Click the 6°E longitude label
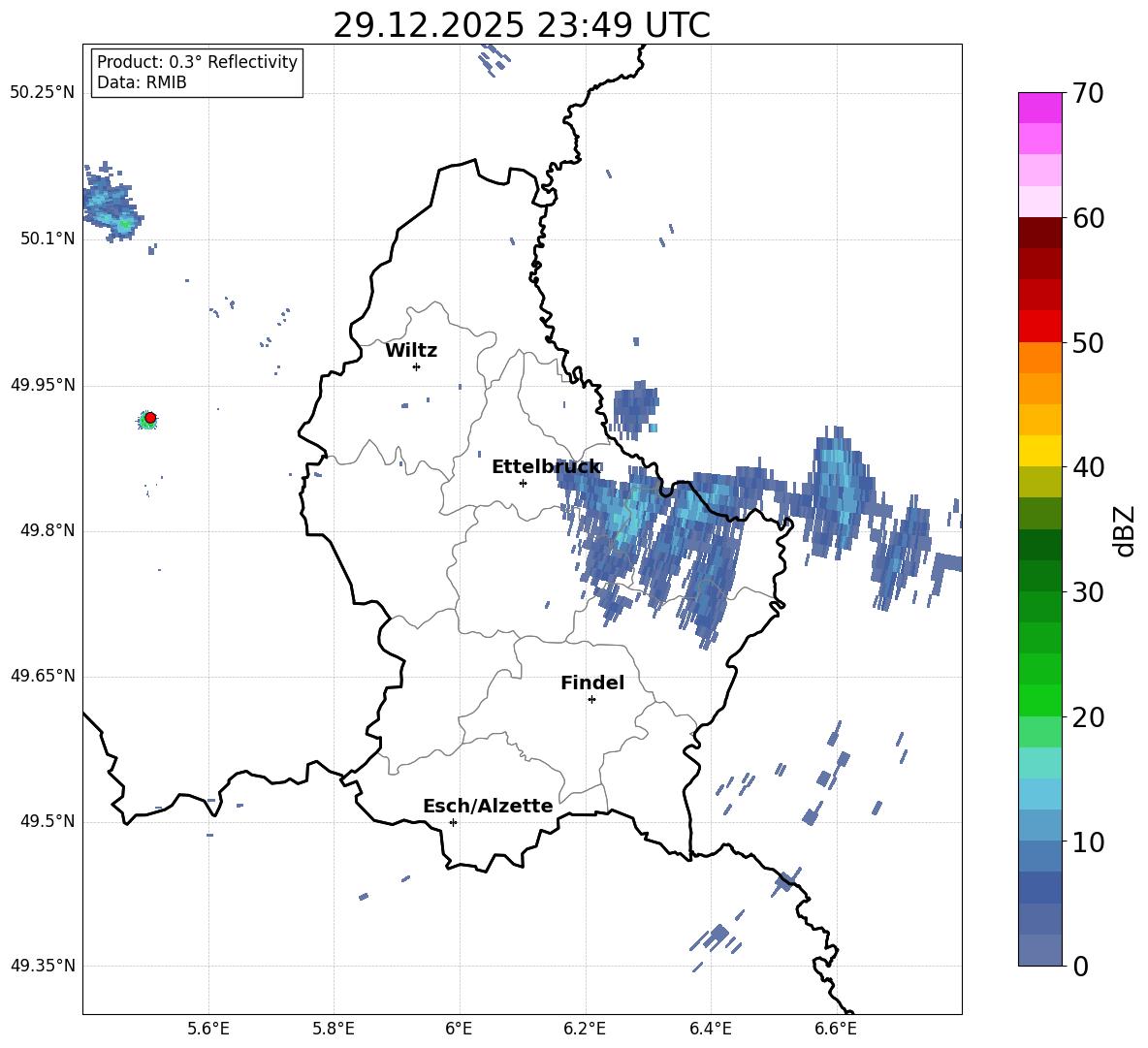This screenshot has width=1148, height=1048. click(x=459, y=1029)
